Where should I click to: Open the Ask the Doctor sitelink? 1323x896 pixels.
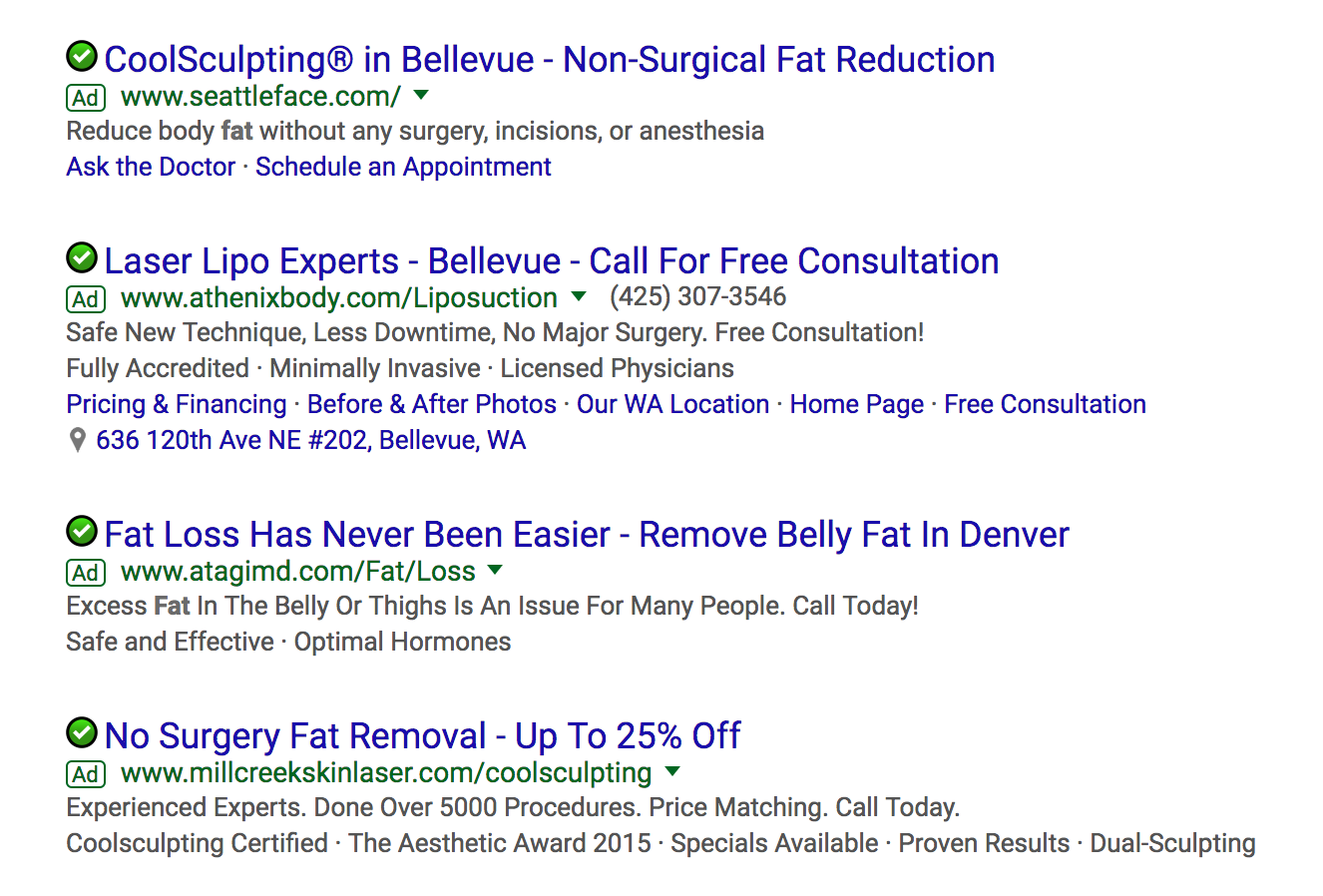[150, 167]
